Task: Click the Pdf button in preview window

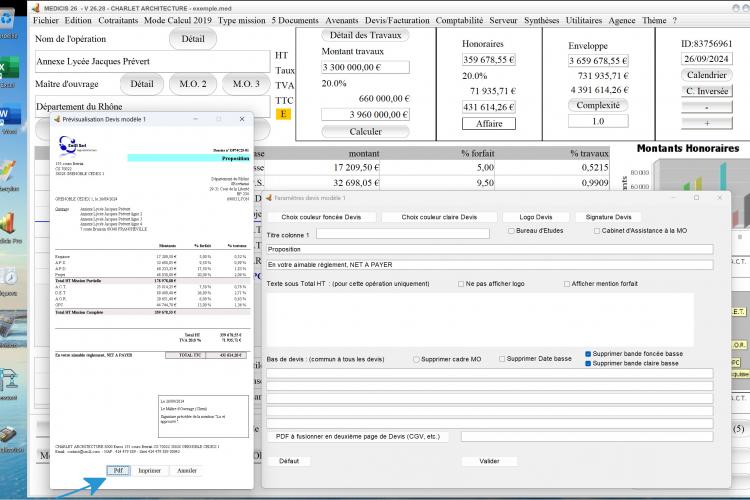Action: (118, 470)
